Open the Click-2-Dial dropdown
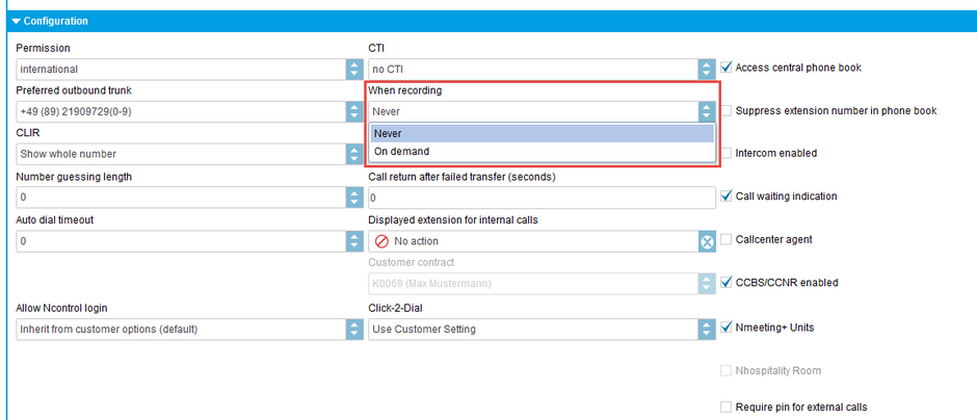The height and width of the screenshot is (420, 977). [x=542, y=329]
